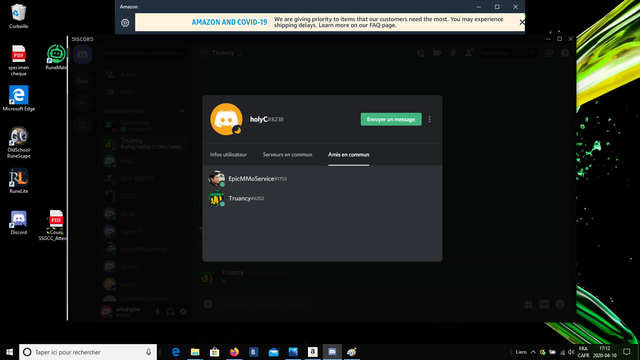
Task: Toggle microphone mute in user panel
Action: point(158,312)
